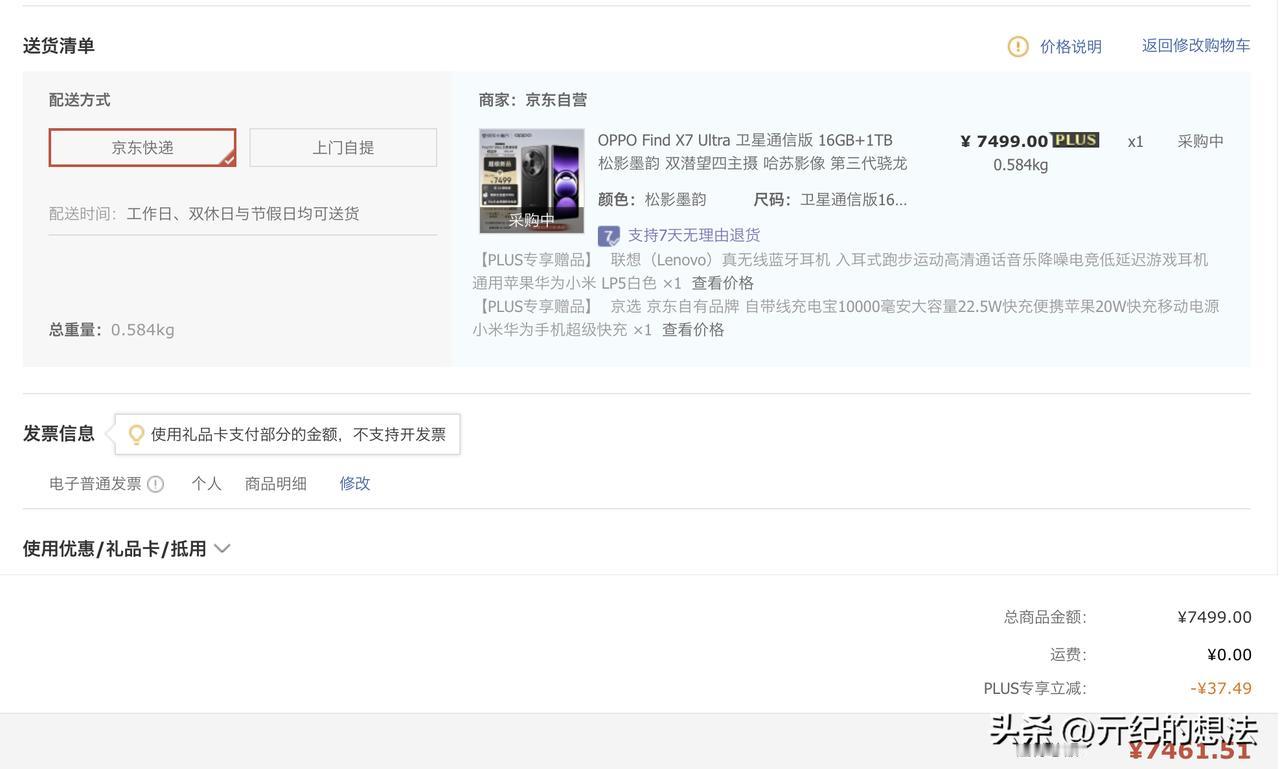Viewport: 1280px width, 769px height.
Task: Open 支持7天无理由退货 link
Action: (694, 235)
